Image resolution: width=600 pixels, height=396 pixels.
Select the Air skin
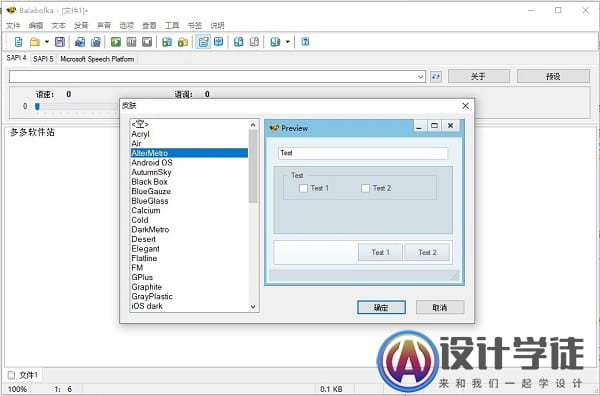click(189, 143)
